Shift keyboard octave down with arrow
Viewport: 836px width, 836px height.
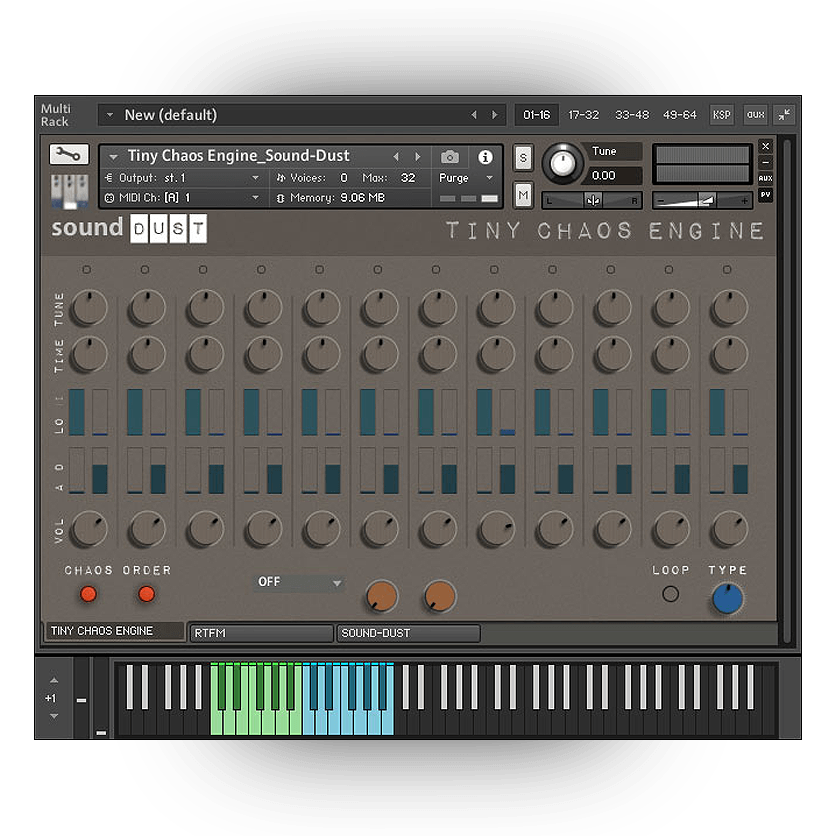tap(54, 716)
